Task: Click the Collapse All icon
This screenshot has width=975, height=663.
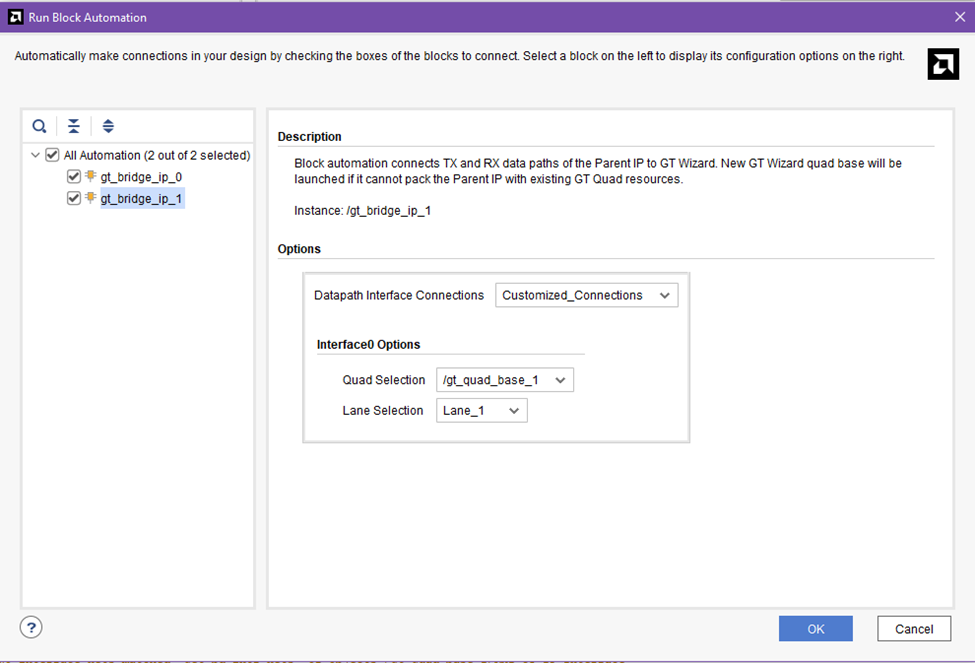Action: coord(74,126)
